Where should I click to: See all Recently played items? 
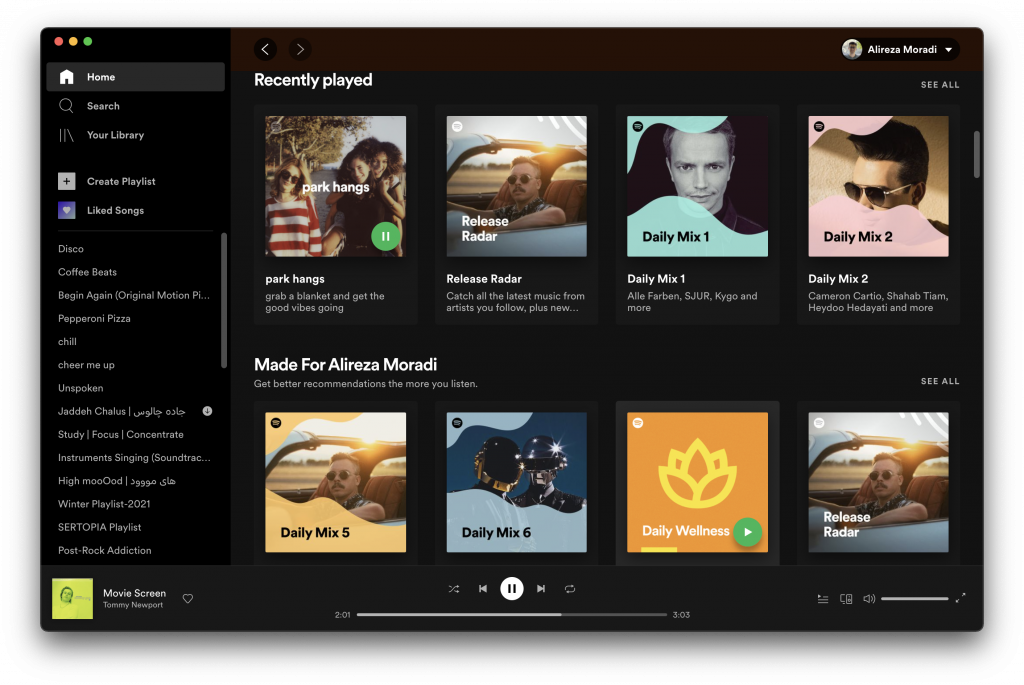940,85
